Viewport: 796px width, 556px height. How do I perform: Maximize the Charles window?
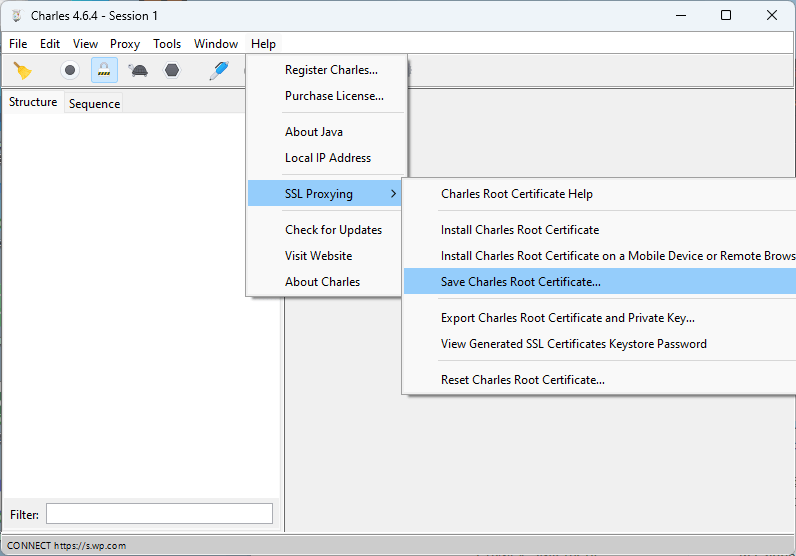point(726,15)
